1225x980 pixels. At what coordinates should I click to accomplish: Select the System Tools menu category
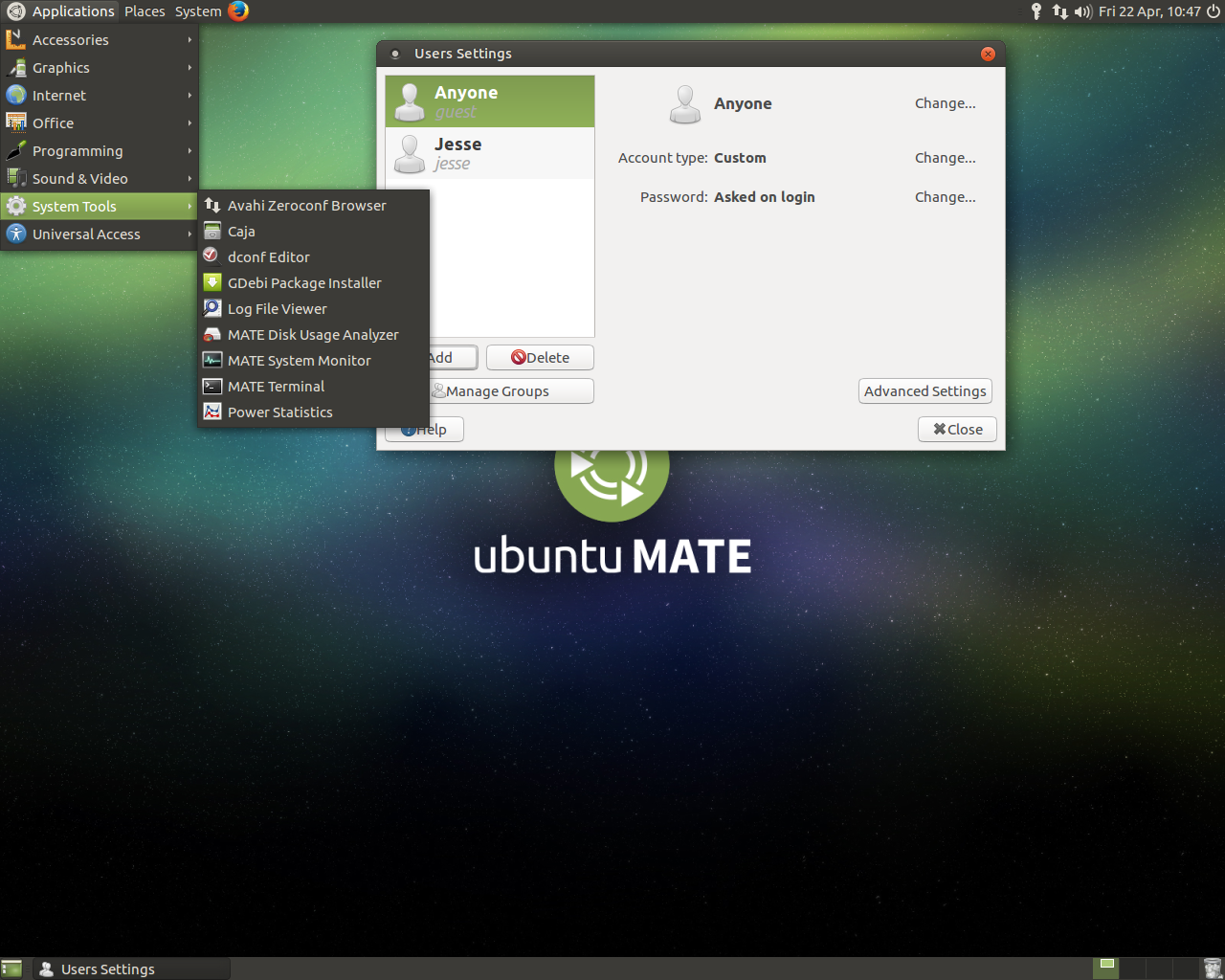[100, 207]
